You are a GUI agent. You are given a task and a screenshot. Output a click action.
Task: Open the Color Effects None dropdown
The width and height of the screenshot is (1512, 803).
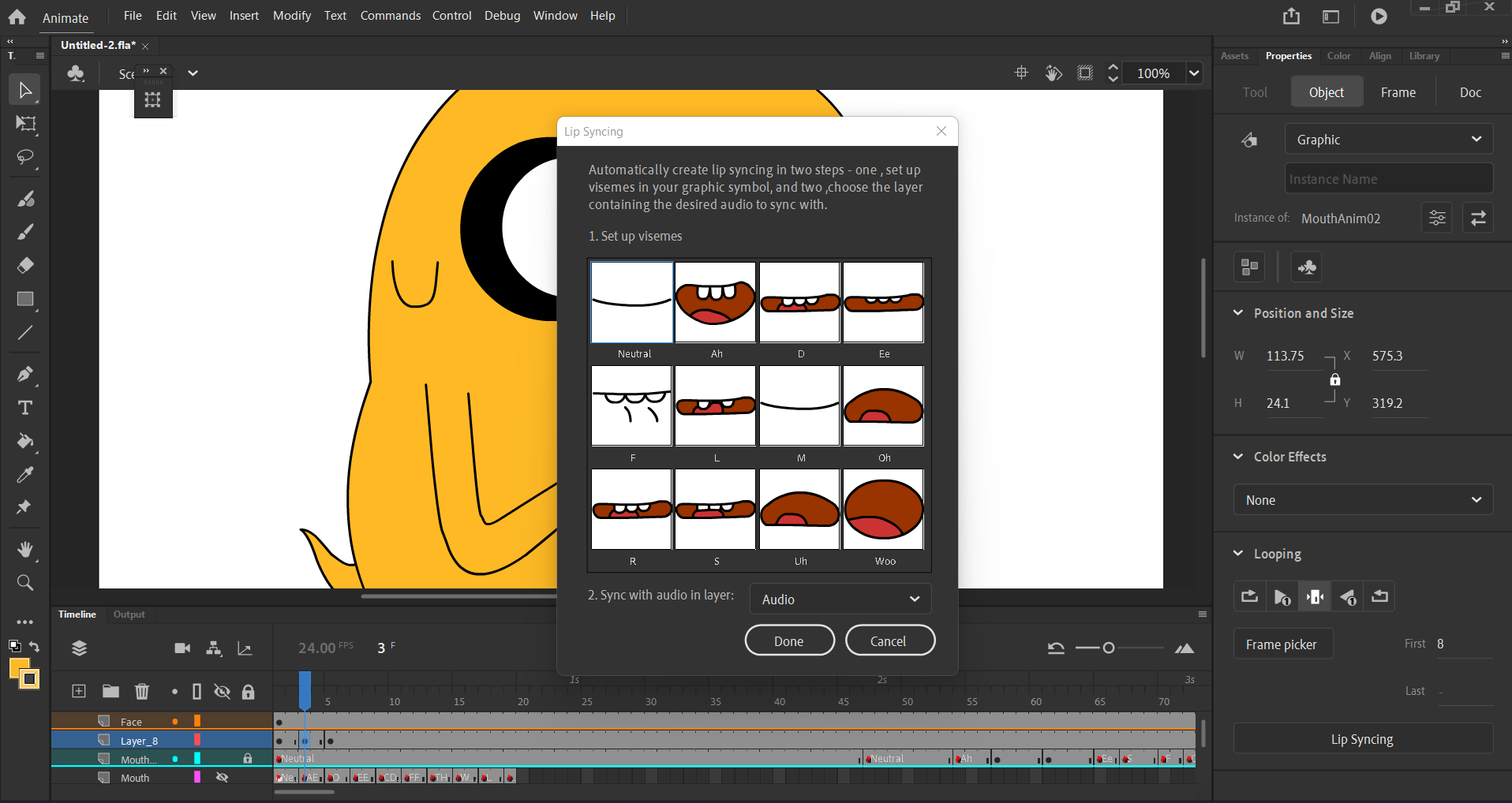point(1363,500)
